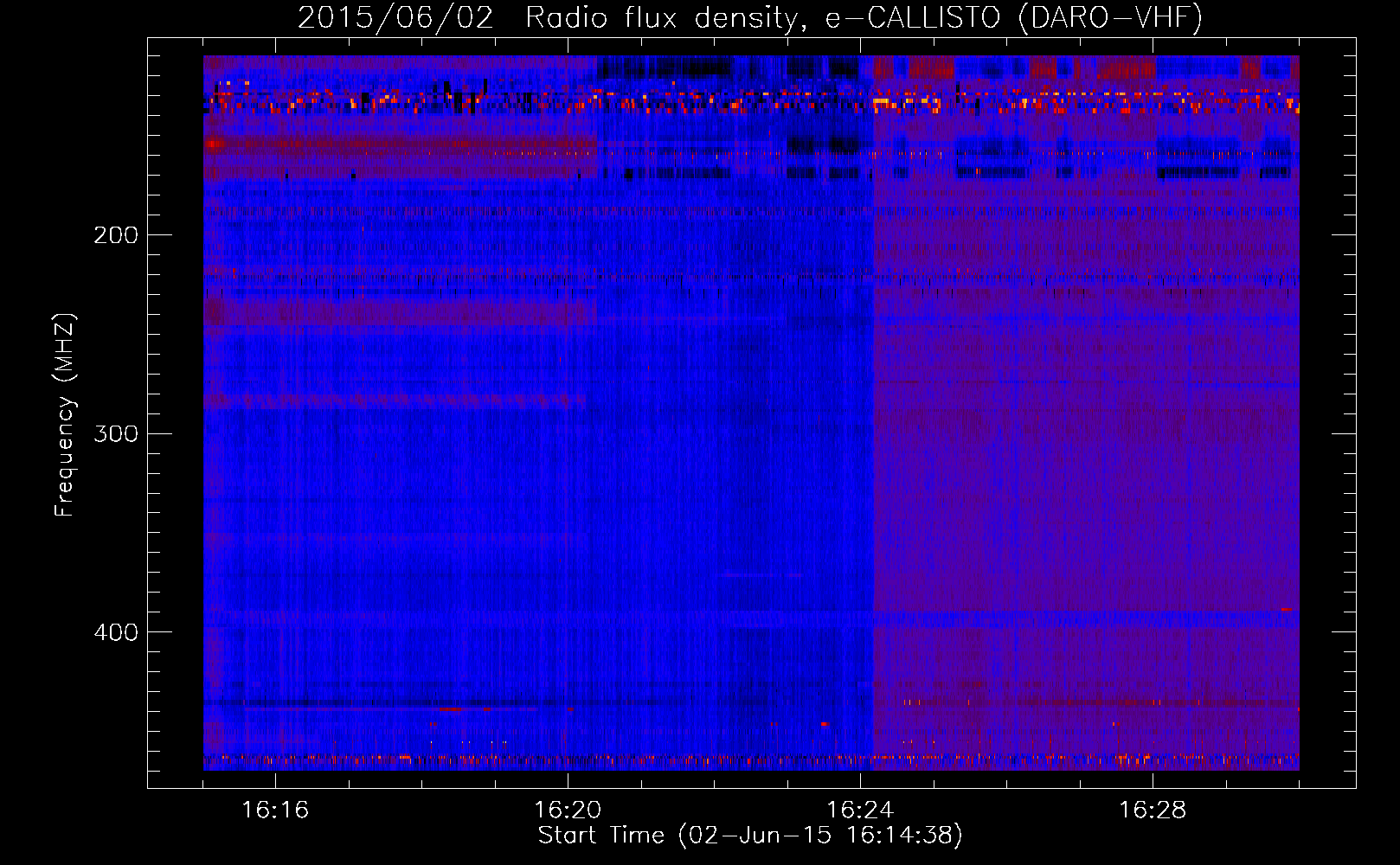Click the 'Start Time (02-Jun-15 16:14:38)' label

click(x=750, y=836)
